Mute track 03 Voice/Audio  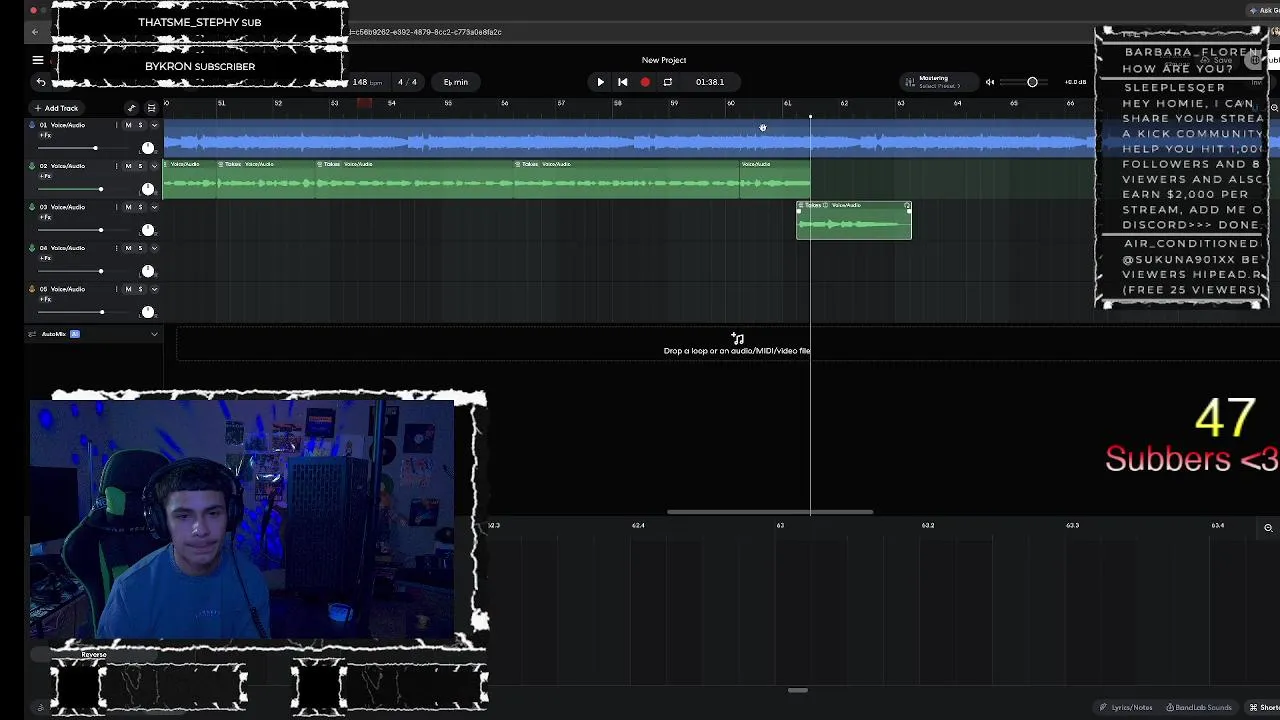tap(128, 207)
